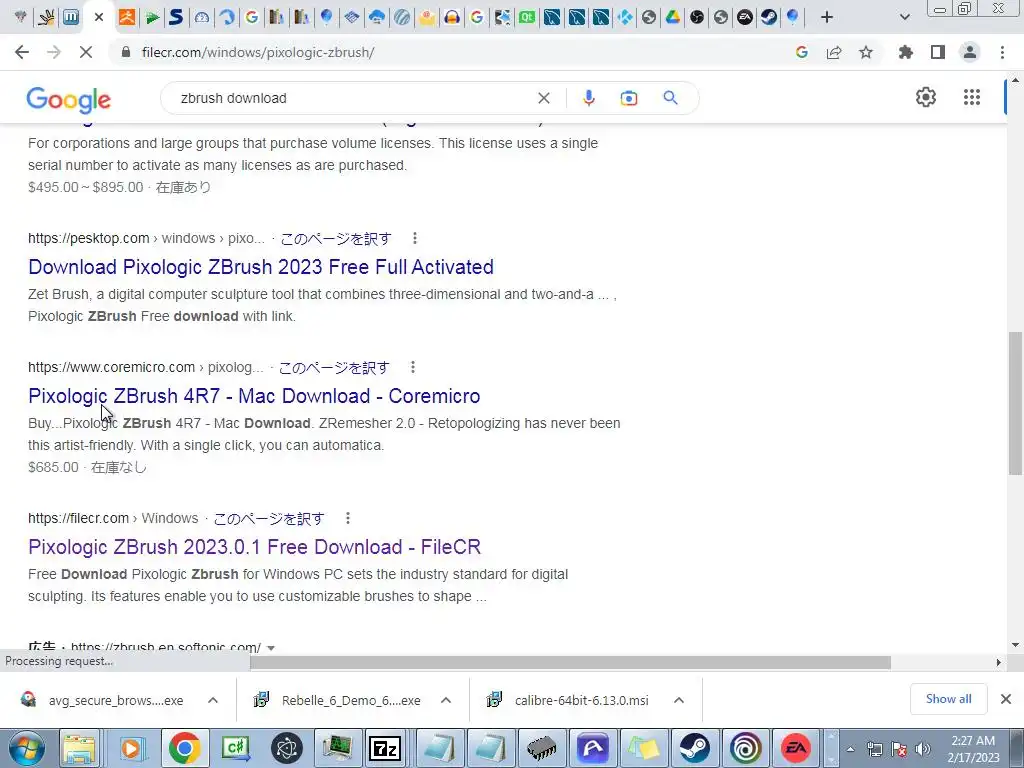Open Chrome from the taskbar
This screenshot has width=1024, height=768.
coord(184,748)
